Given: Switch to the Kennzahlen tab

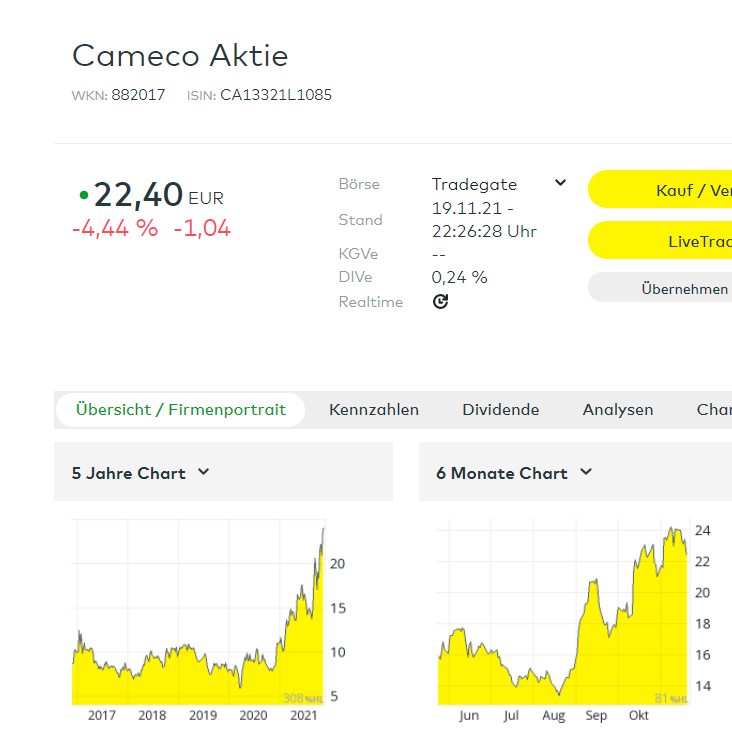Looking at the screenshot, I should [x=374, y=410].
